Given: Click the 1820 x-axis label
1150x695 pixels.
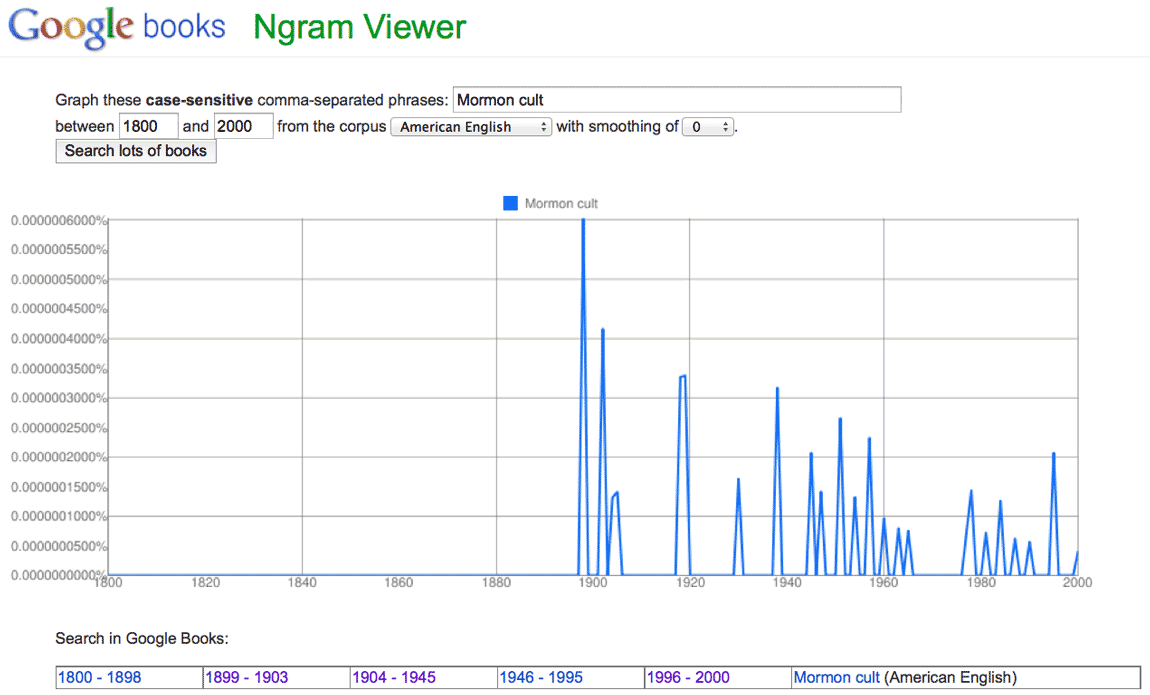Looking at the screenshot, I should point(205,583).
